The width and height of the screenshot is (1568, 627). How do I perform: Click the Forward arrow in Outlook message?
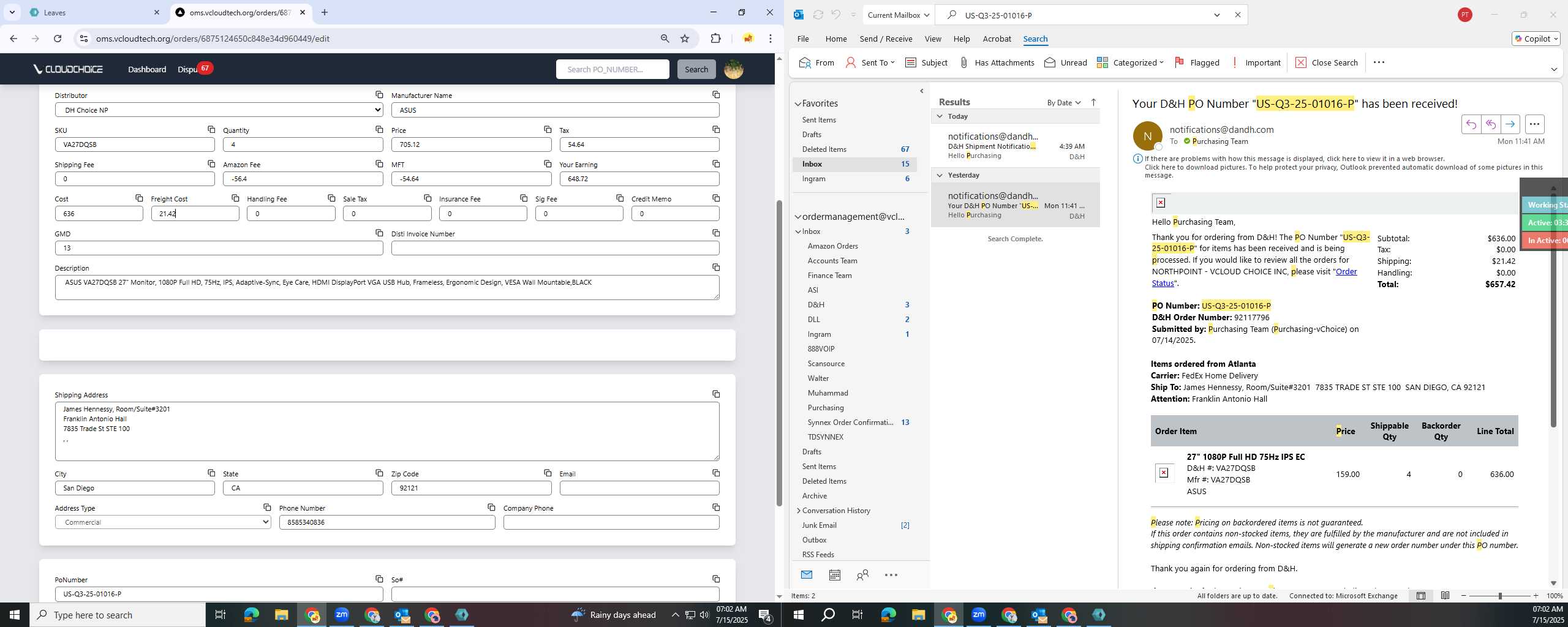tap(1510, 124)
